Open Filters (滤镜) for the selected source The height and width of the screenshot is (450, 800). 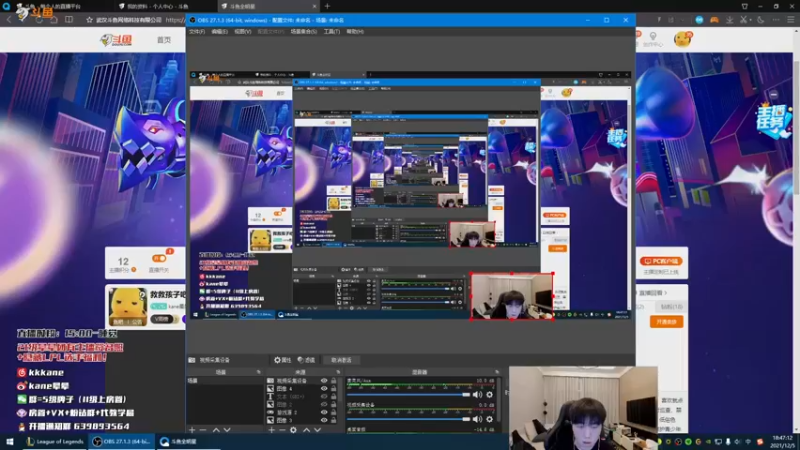click(306, 360)
